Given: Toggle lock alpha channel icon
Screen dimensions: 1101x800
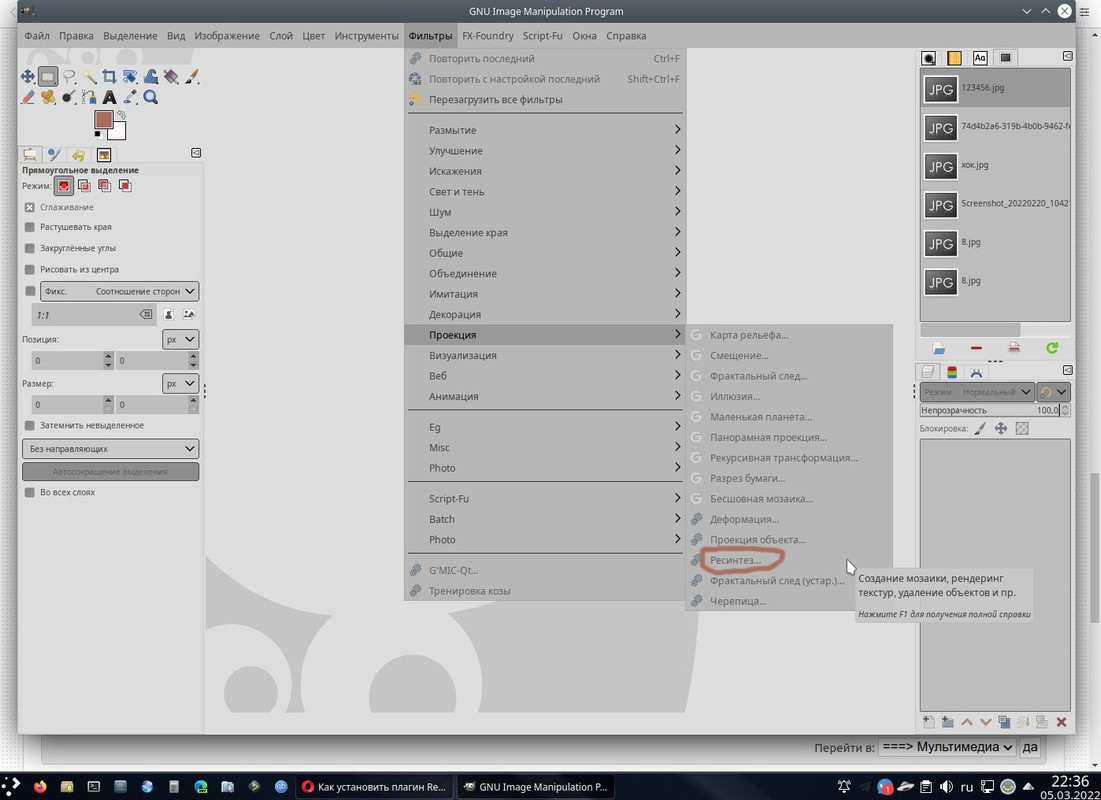Looking at the screenshot, I should (1022, 428).
